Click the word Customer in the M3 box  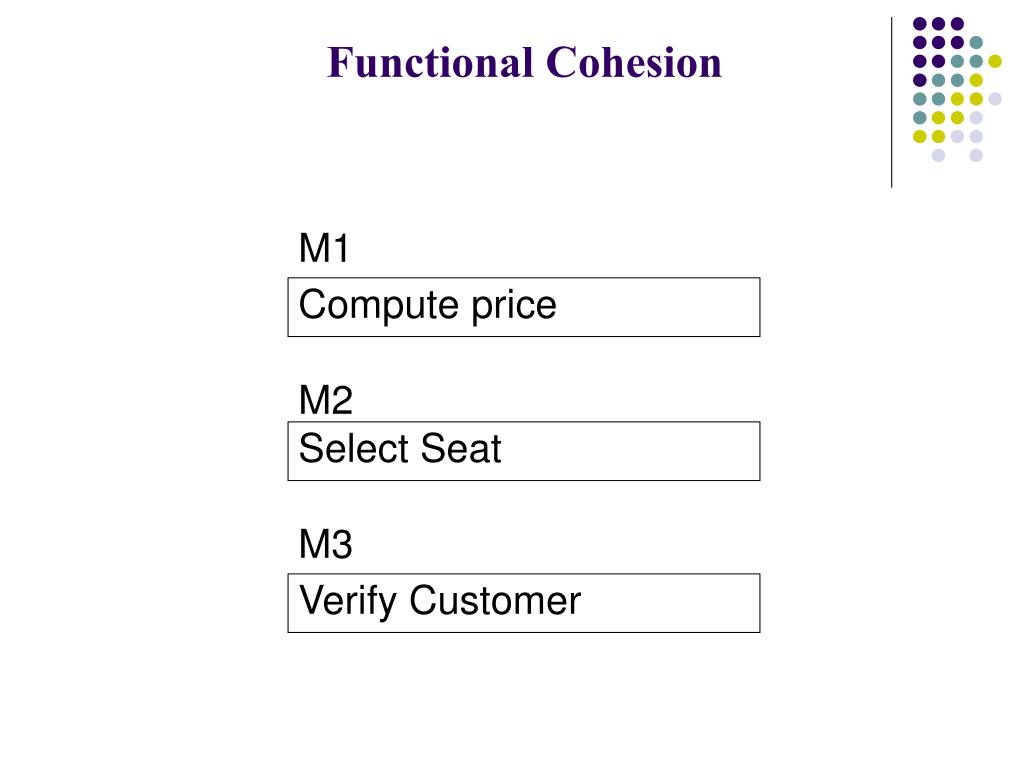(x=495, y=601)
